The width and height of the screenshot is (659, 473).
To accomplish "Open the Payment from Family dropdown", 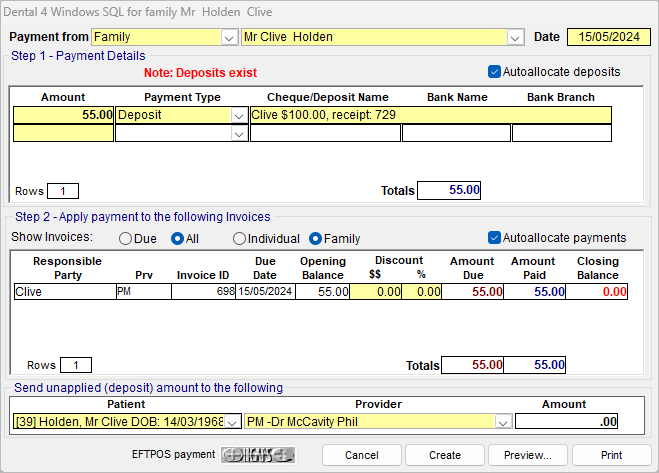I will click(229, 37).
